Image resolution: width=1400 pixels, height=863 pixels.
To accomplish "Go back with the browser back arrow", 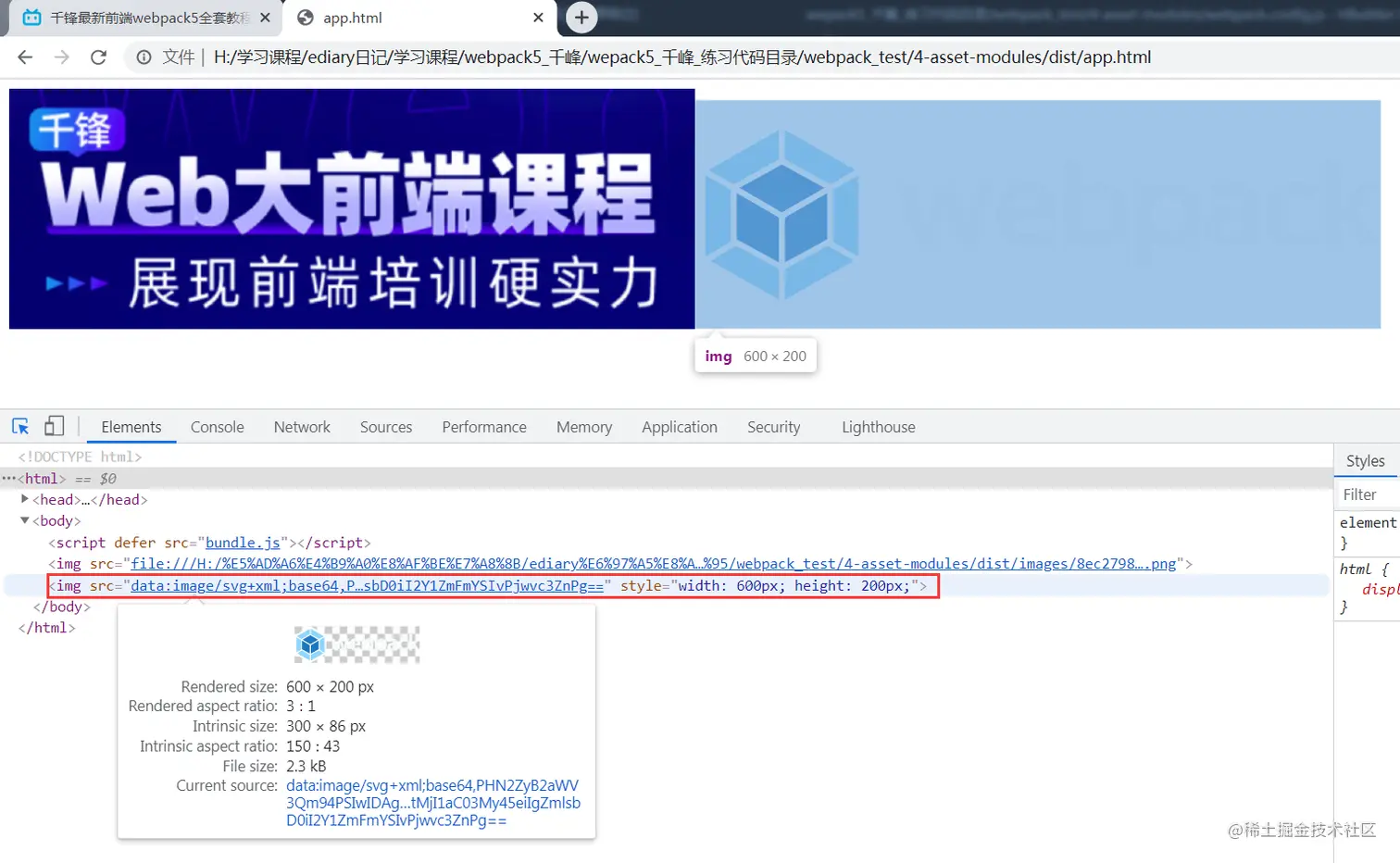I will coord(25,57).
